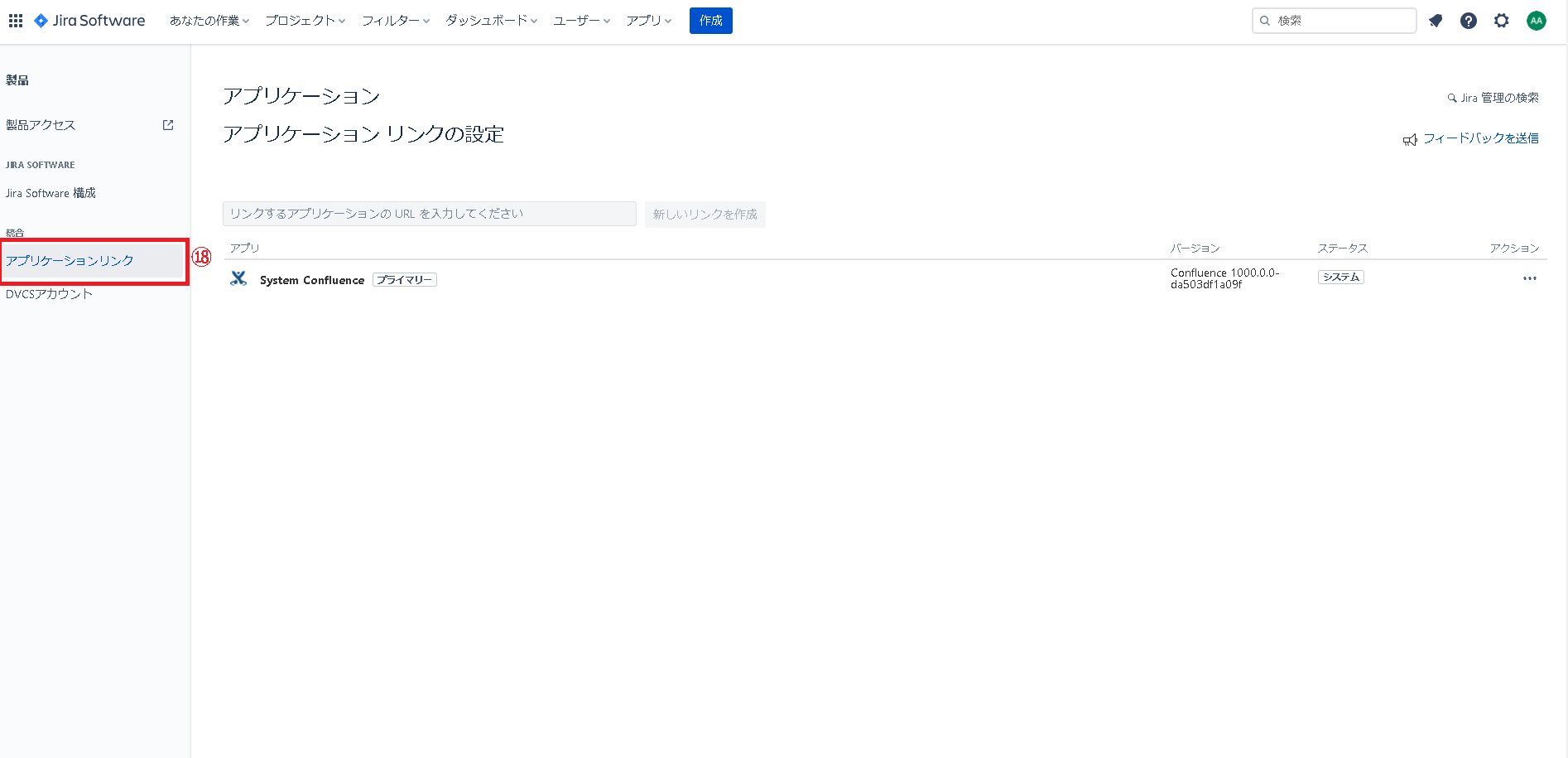Screen dimensions: 1568x758
Task: Open the notifications icon
Action: pos(1436,21)
